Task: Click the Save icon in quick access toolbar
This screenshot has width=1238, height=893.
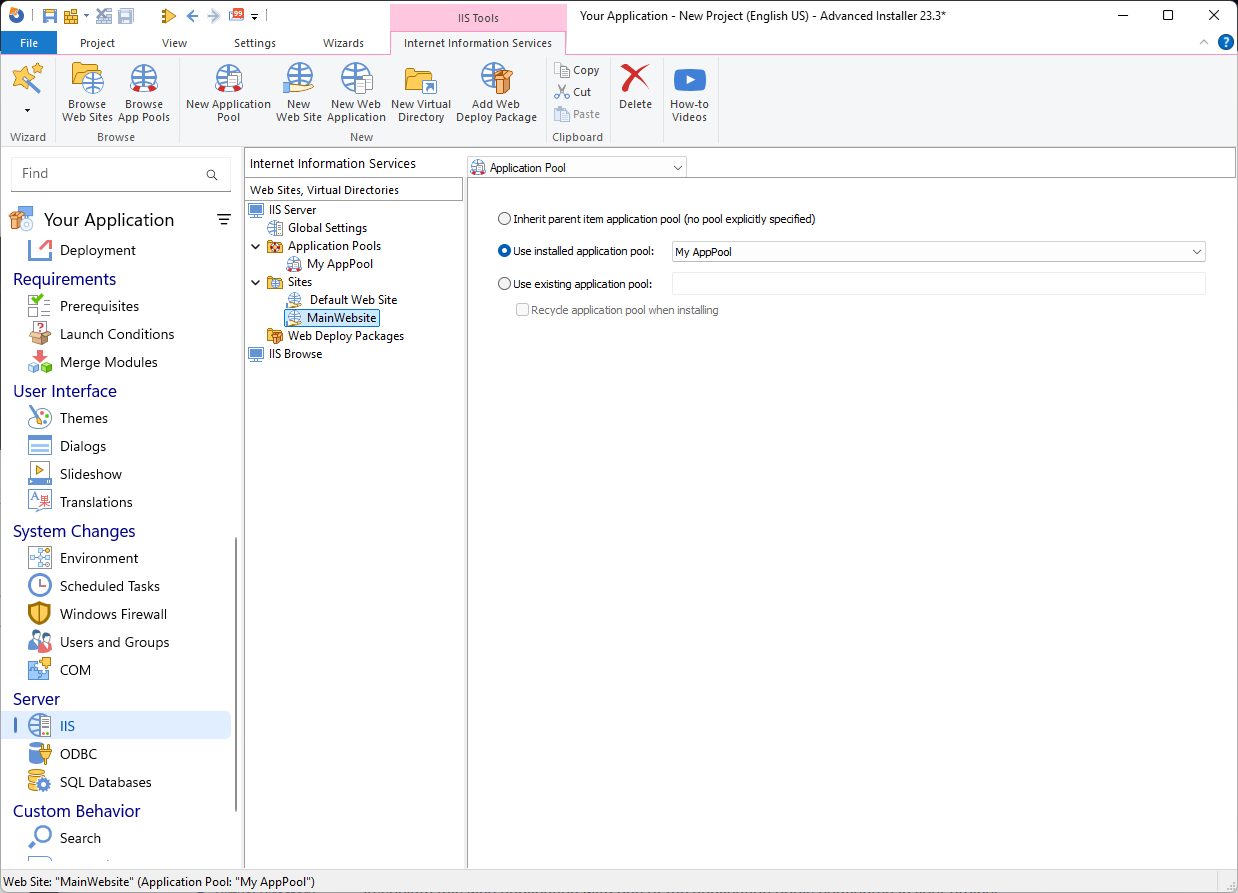Action: tap(49, 16)
